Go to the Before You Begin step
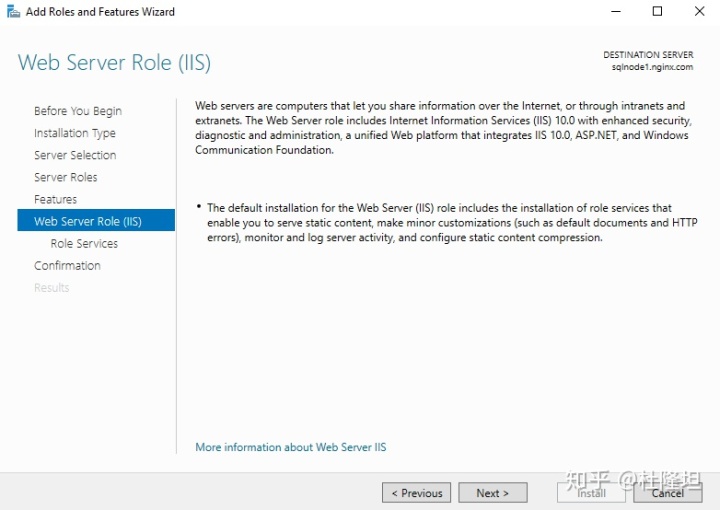 pos(78,111)
